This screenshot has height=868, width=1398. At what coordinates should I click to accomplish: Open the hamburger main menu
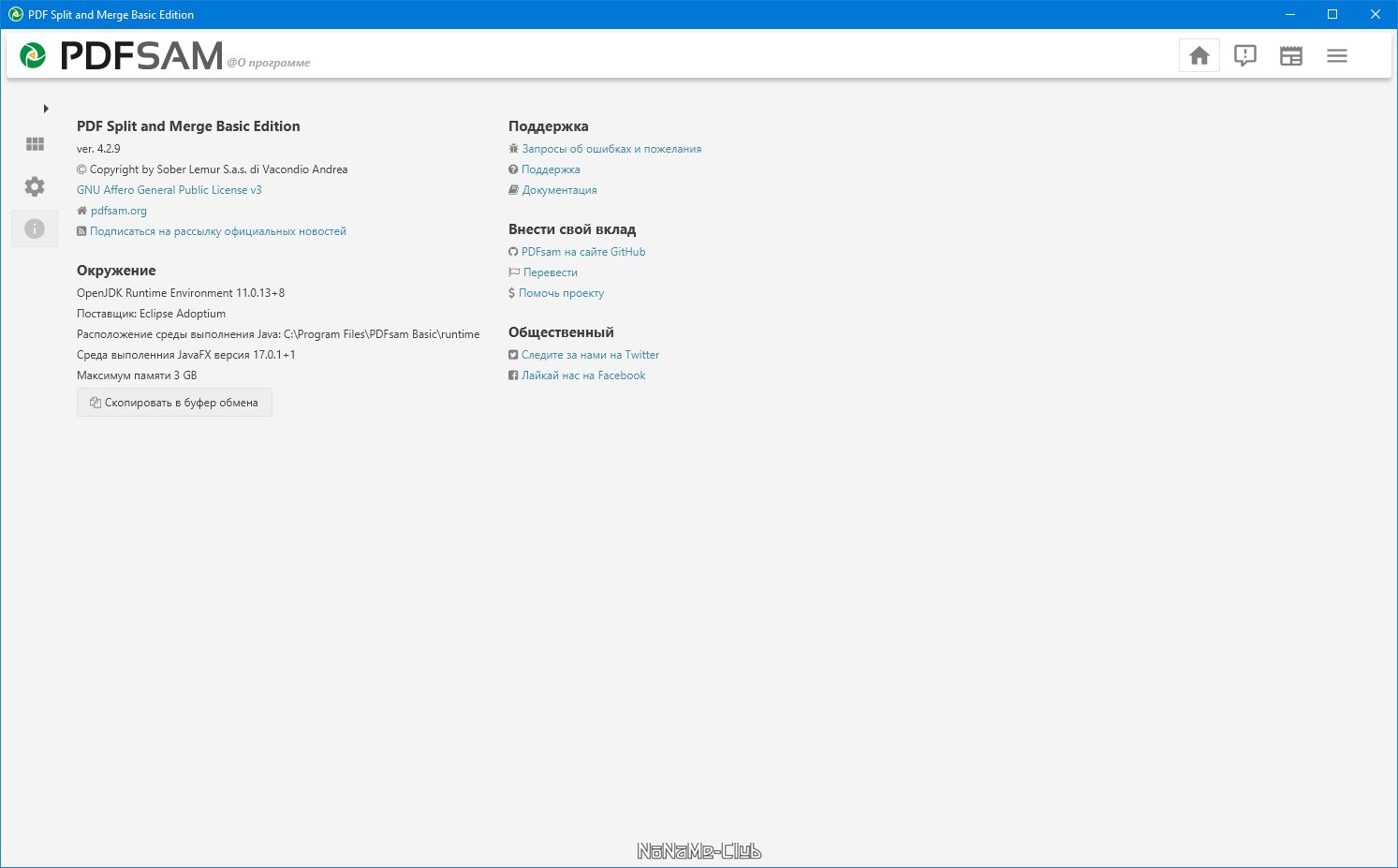click(x=1336, y=56)
